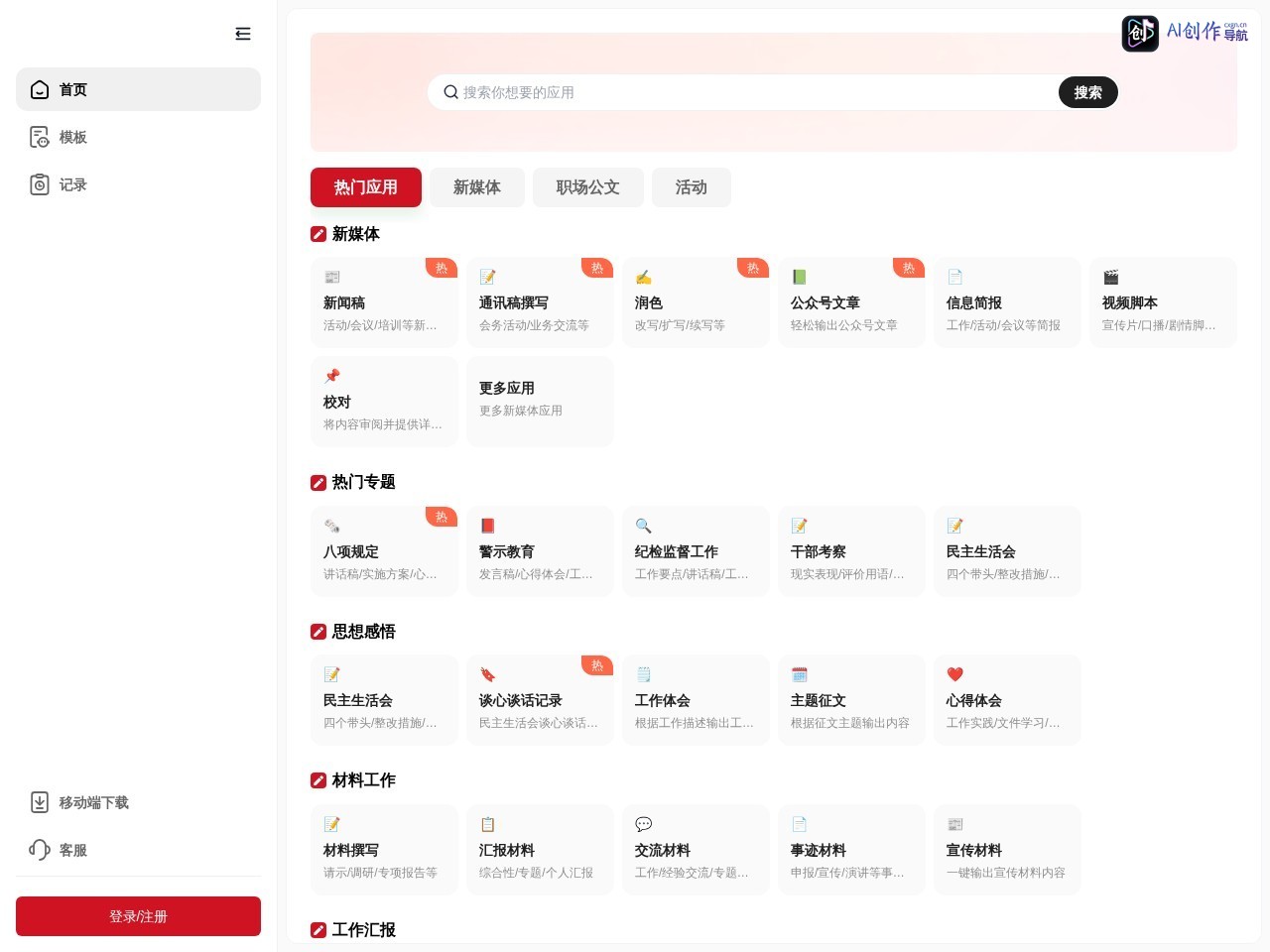Select the 热门应用 tab

tap(366, 187)
